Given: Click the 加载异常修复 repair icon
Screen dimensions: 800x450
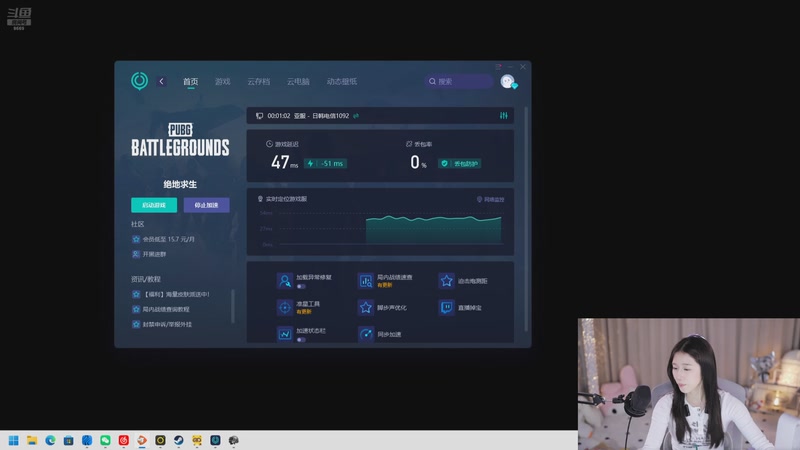Looking at the screenshot, I should pos(285,281).
